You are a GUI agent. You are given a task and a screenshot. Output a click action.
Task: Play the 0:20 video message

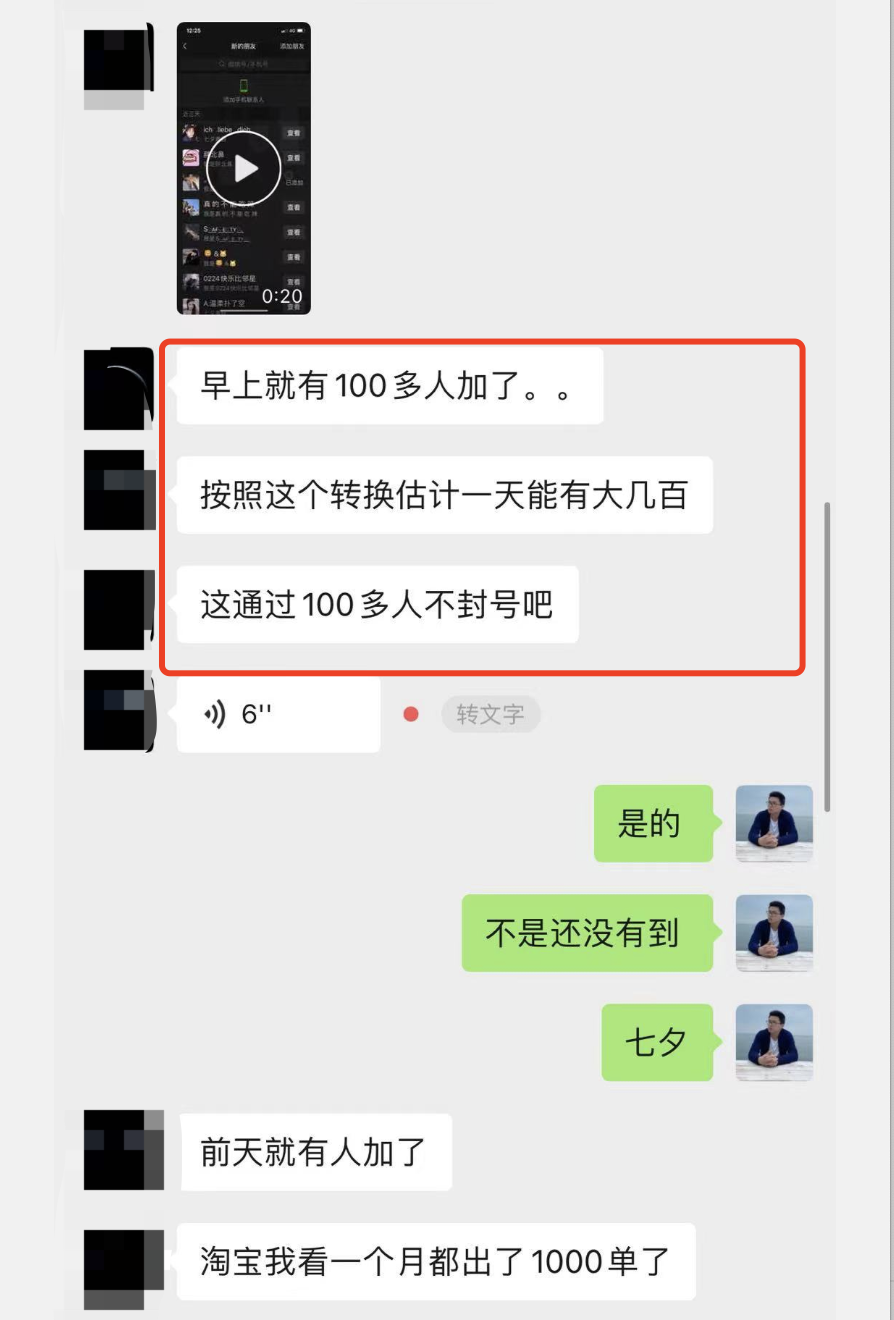[x=244, y=168]
